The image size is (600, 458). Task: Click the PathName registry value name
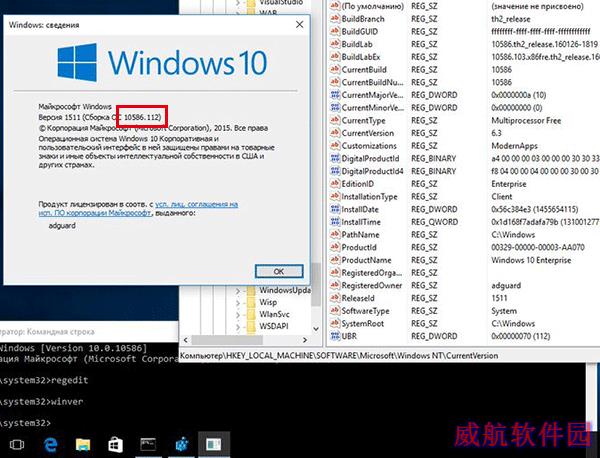point(360,235)
